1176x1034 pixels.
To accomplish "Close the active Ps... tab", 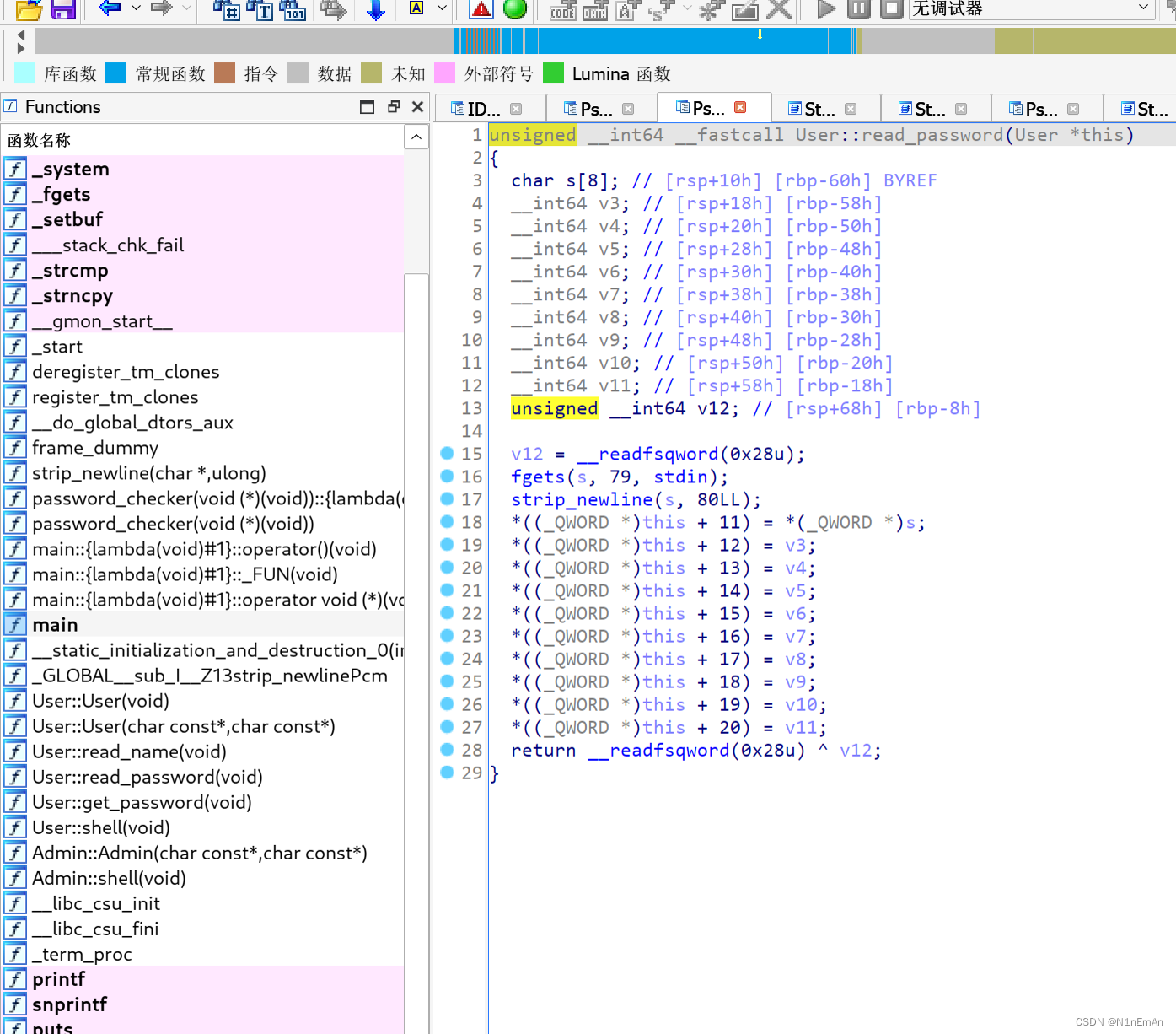I will (x=740, y=107).
